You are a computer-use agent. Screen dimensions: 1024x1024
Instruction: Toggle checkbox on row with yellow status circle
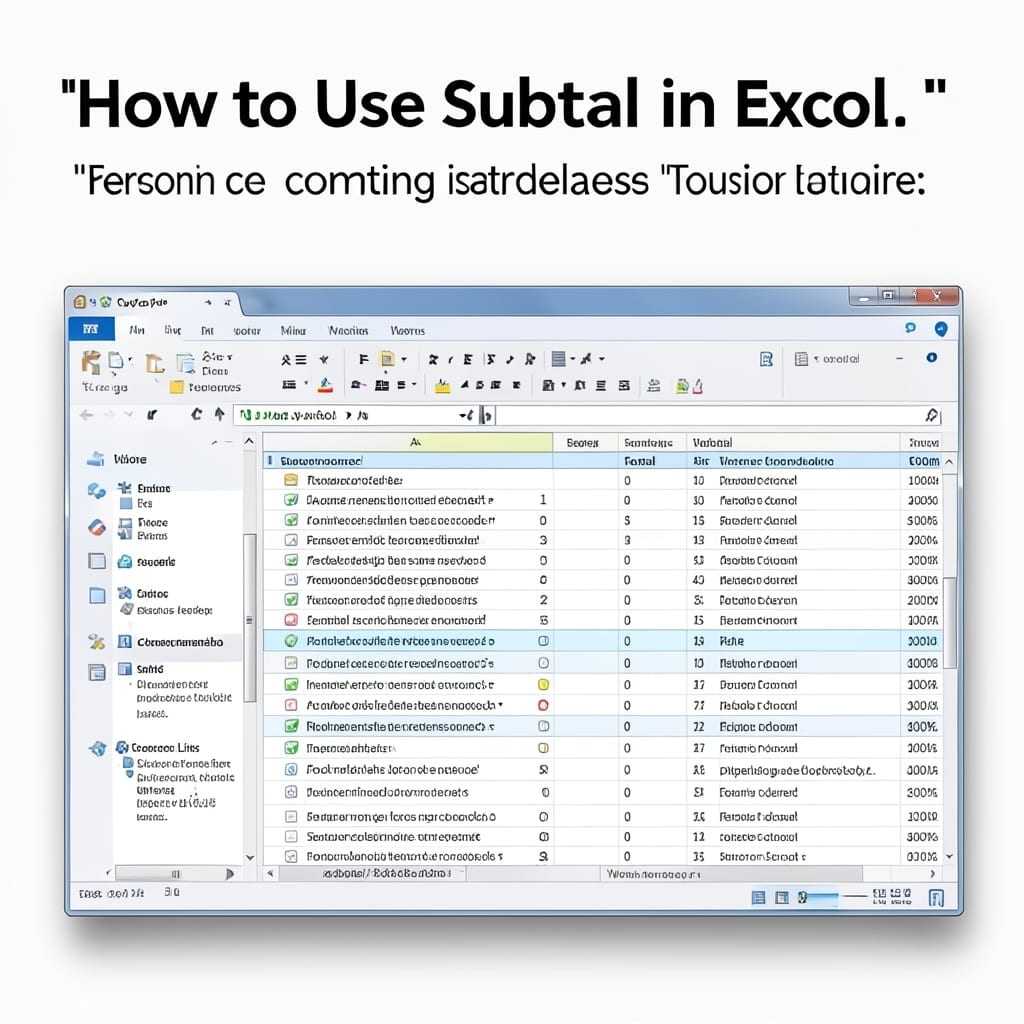[291, 684]
